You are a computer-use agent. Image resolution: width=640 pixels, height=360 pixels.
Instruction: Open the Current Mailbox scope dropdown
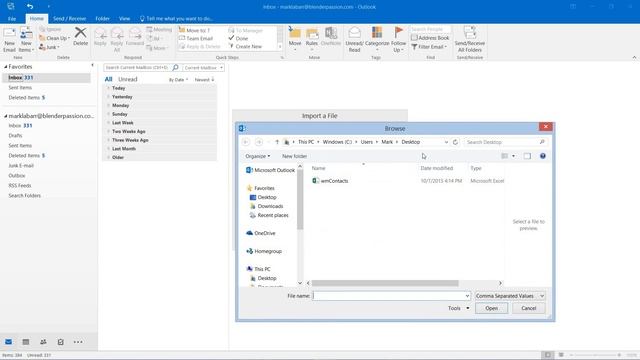(x=204, y=67)
